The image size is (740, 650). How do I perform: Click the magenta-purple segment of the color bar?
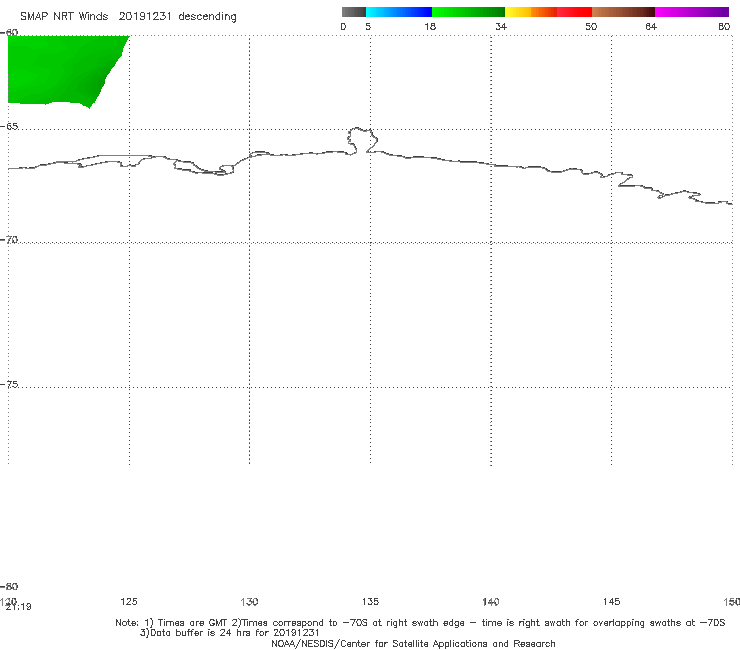(x=692, y=12)
